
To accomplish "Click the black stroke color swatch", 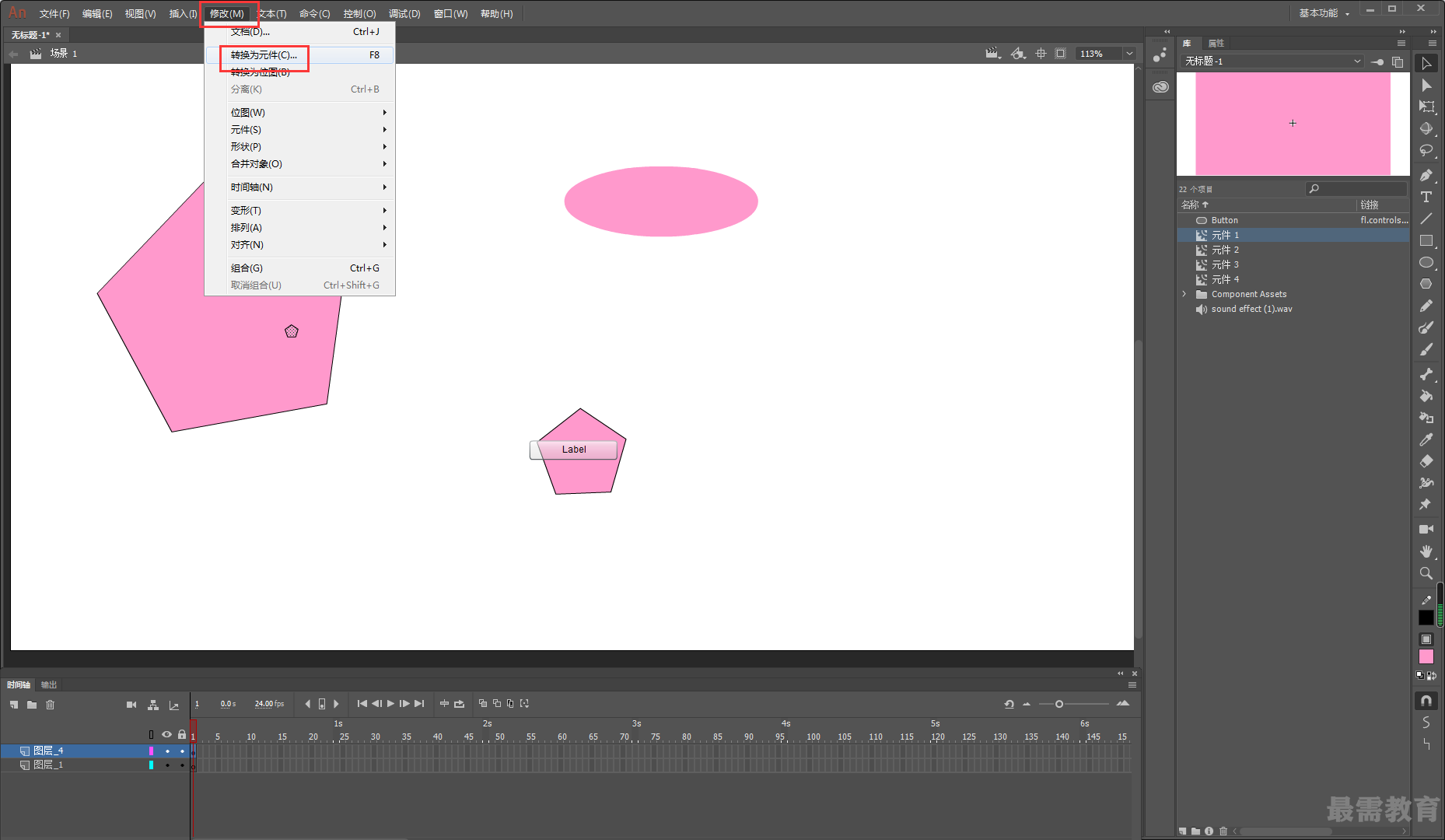I will click(1426, 618).
